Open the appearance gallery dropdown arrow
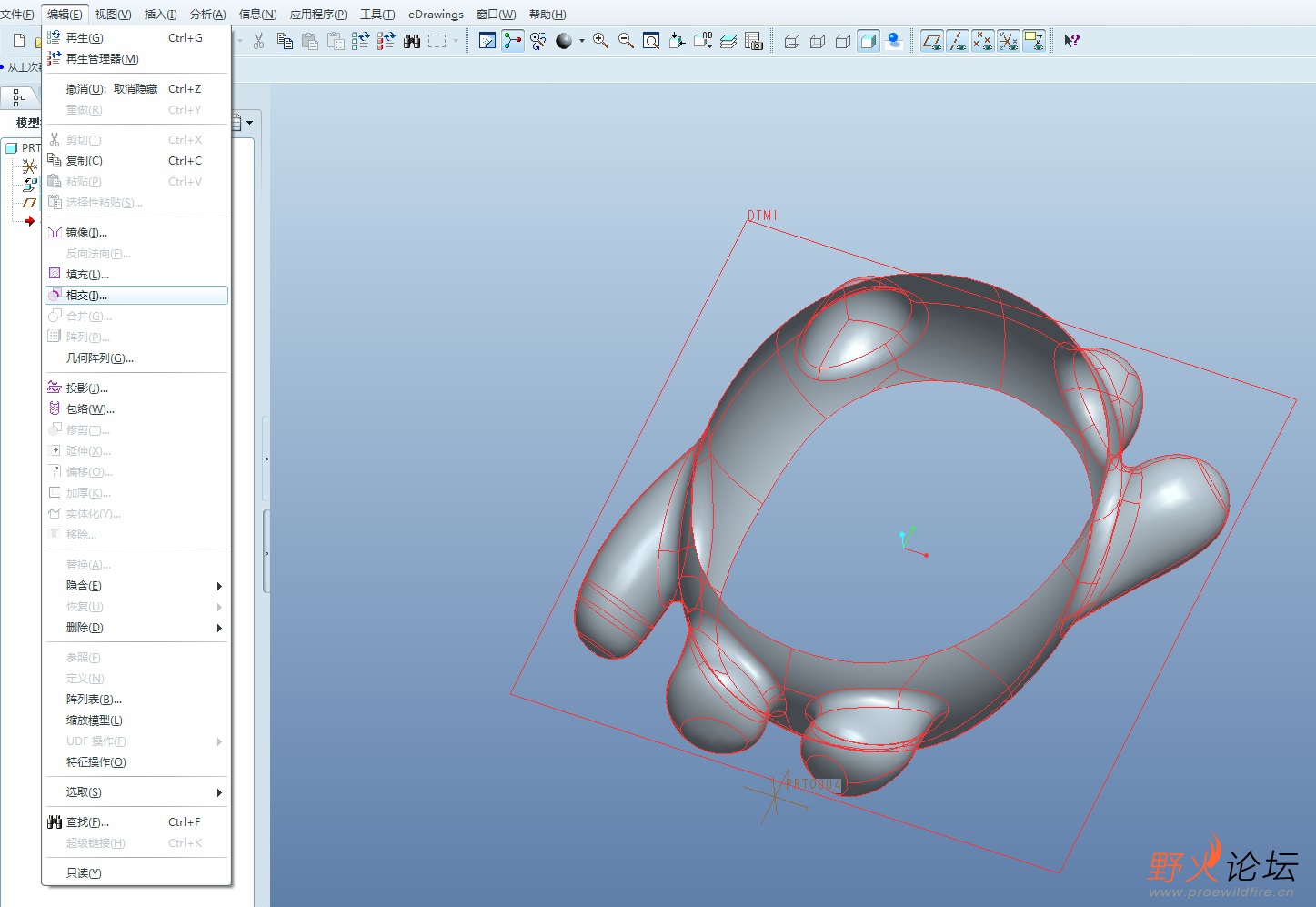The height and width of the screenshot is (907, 1316). click(x=582, y=41)
